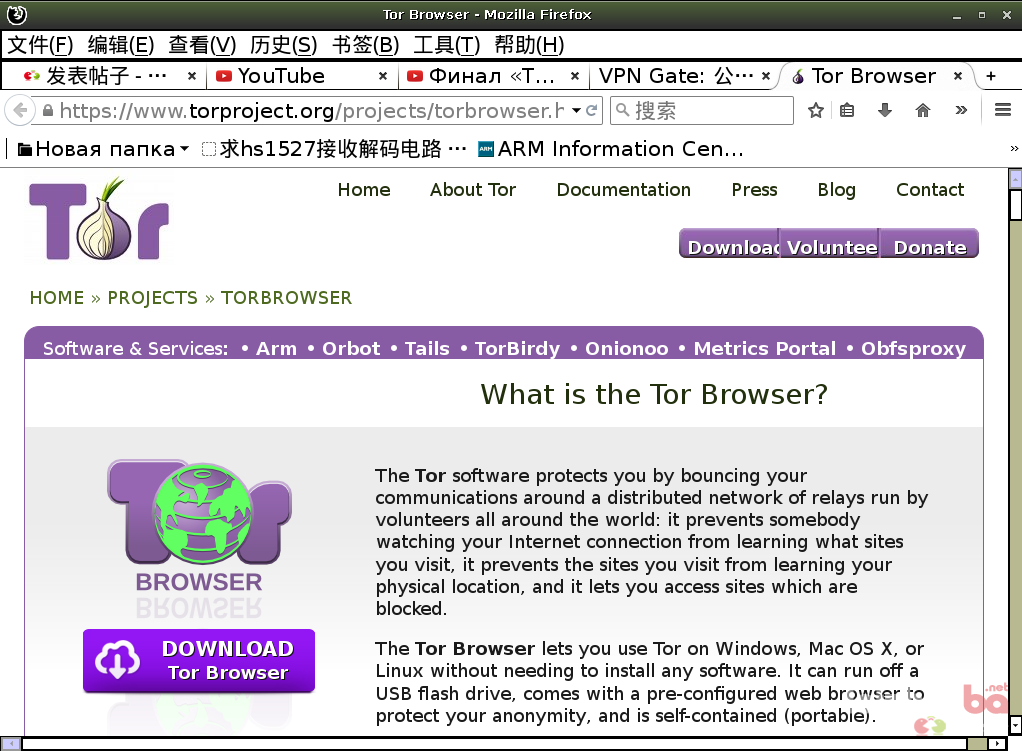The height and width of the screenshot is (751, 1022).
Task: Click the address bar URL field
Action: [313, 110]
